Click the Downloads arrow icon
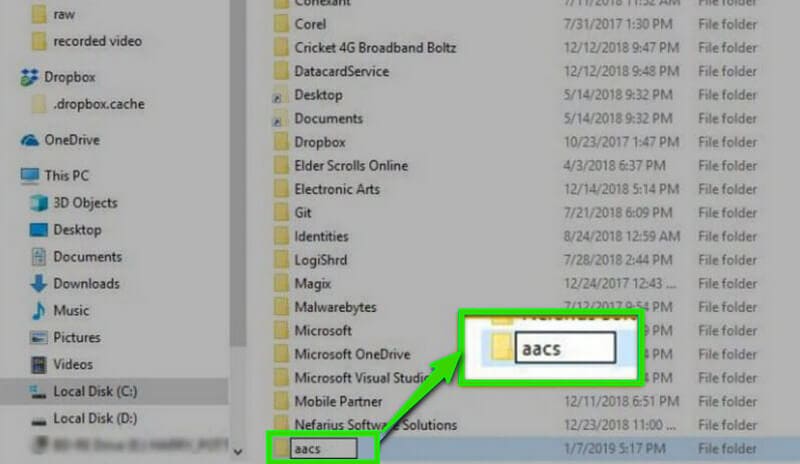The width and height of the screenshot is (800, 464). tap(39, 283)
